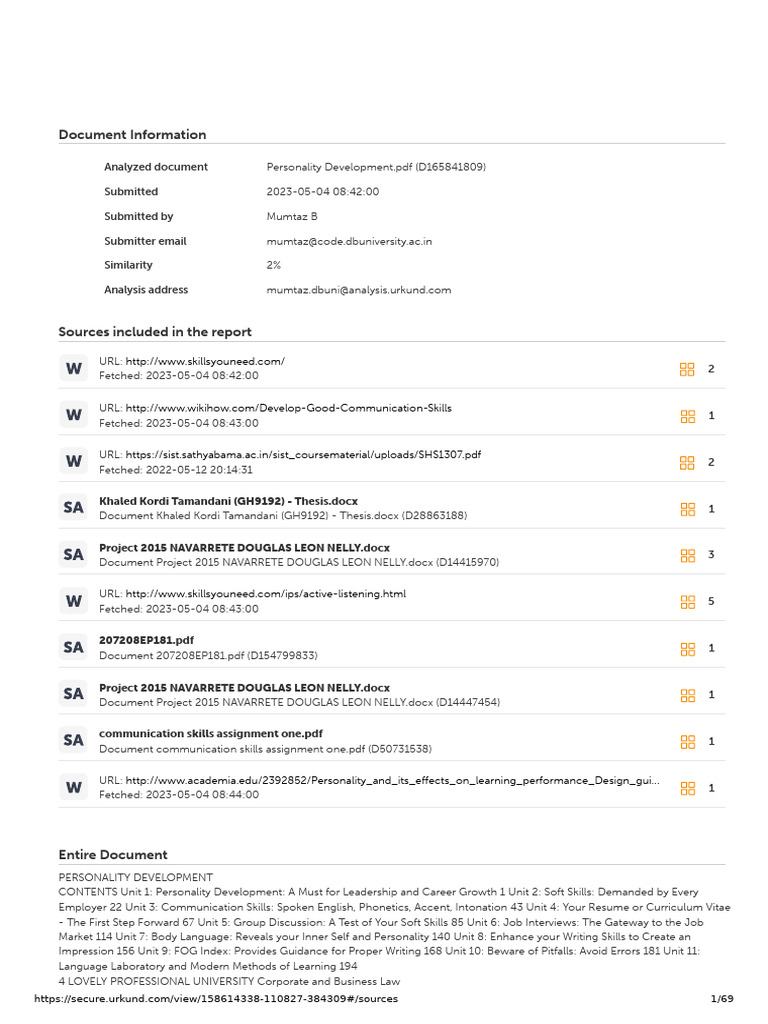Click the grid icon for 207208EP181.pdf row
Viewport: 768px width, 1024px height.
(x=687, y=648)
